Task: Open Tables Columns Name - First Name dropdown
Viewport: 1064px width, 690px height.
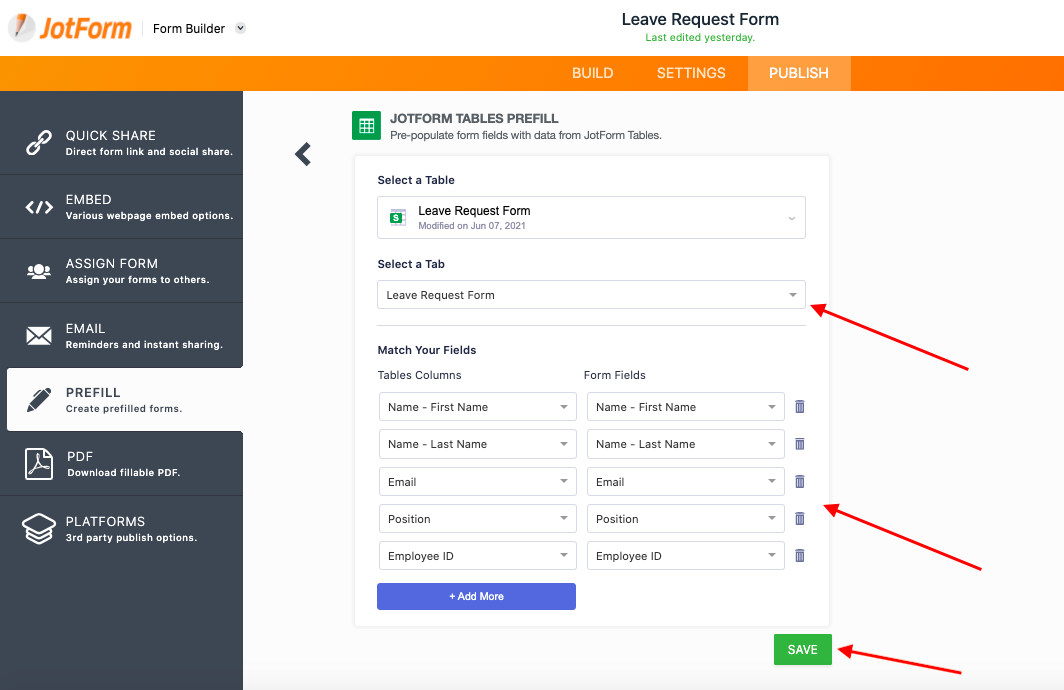Action: click(478, 406)
